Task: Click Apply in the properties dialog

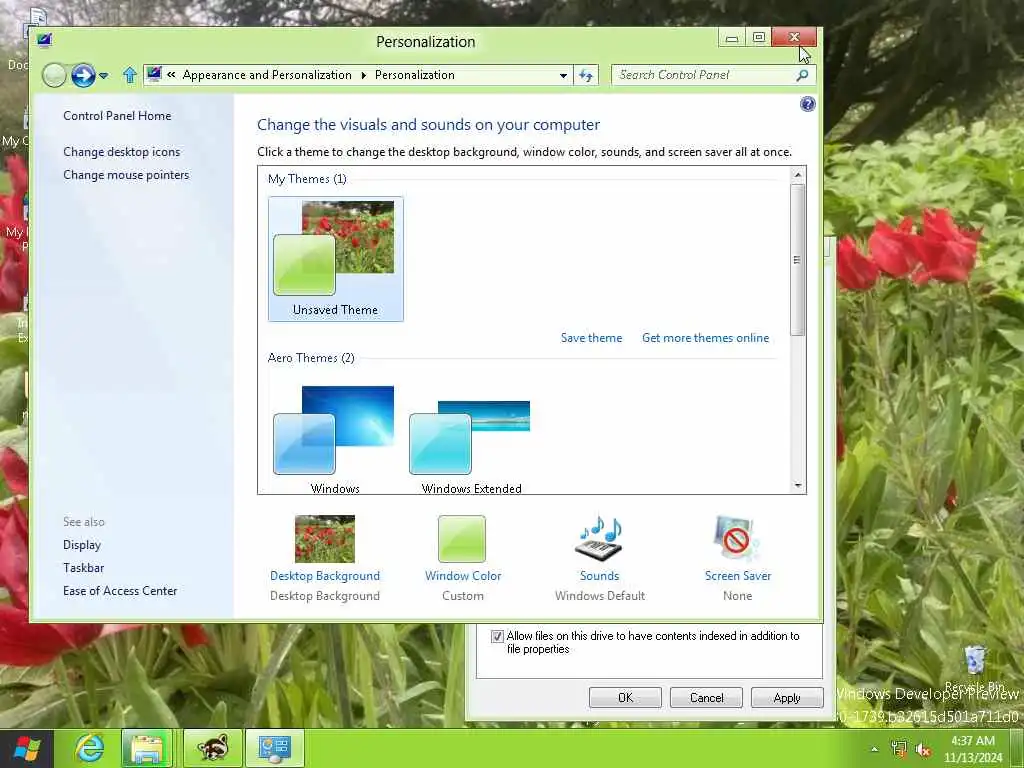Action: pyautogui.click(x=787, y=697)
